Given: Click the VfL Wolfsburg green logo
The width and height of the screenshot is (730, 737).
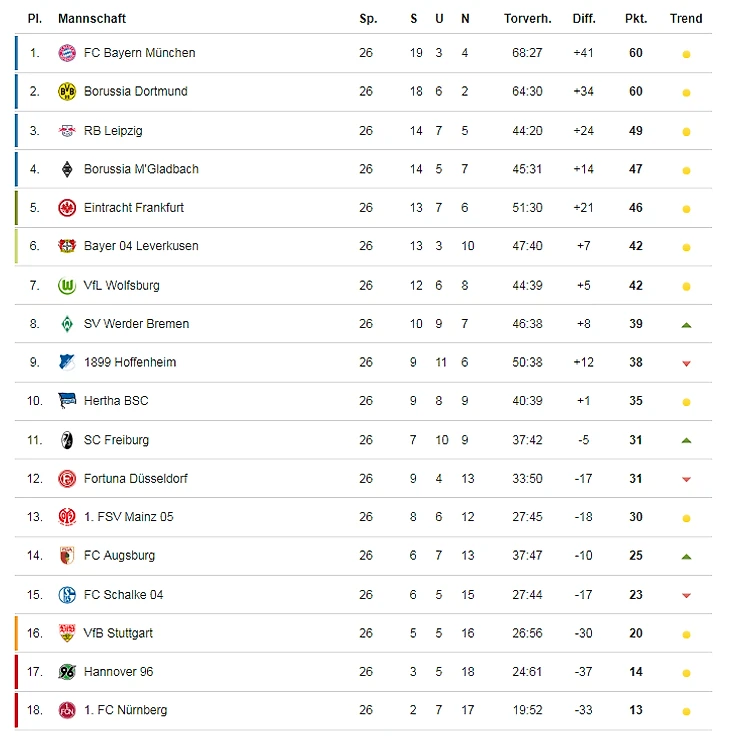Looking at the screenshot, I should 67,286.
